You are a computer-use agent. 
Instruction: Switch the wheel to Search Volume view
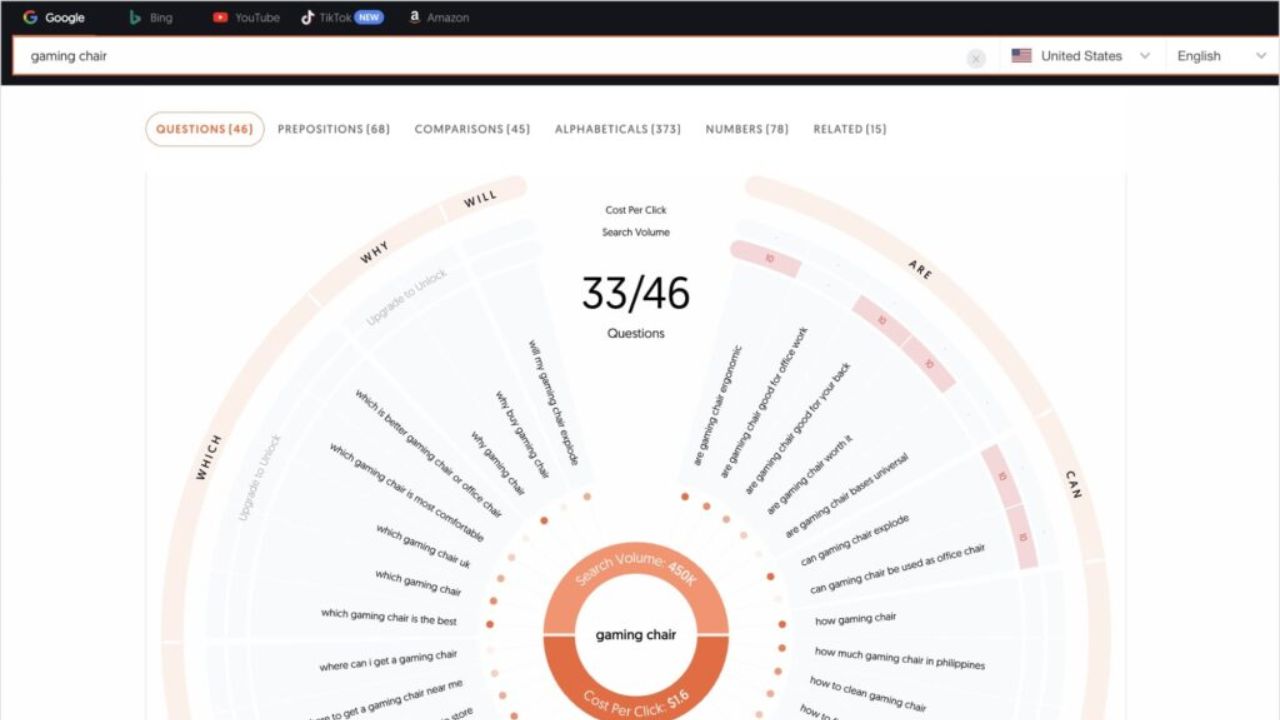[636, 231]
